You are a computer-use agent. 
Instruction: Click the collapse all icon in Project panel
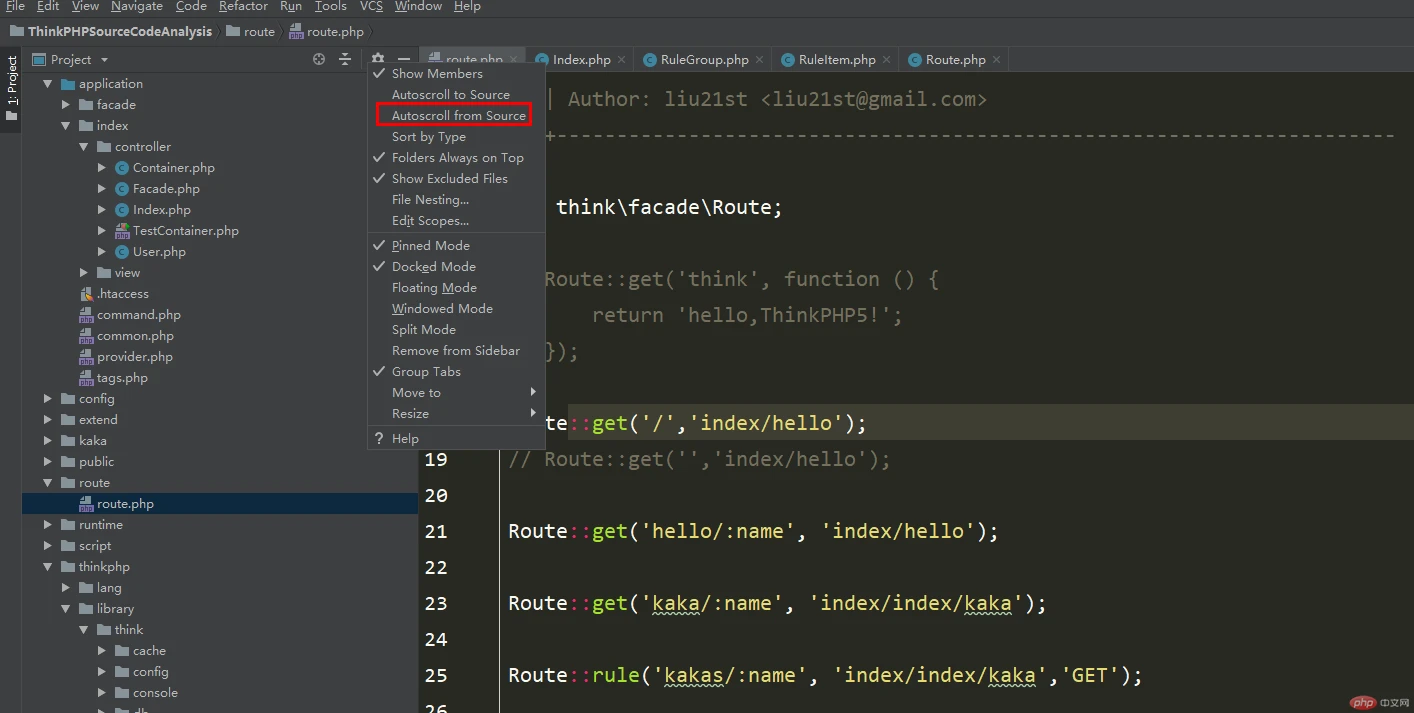coord(345,59)
